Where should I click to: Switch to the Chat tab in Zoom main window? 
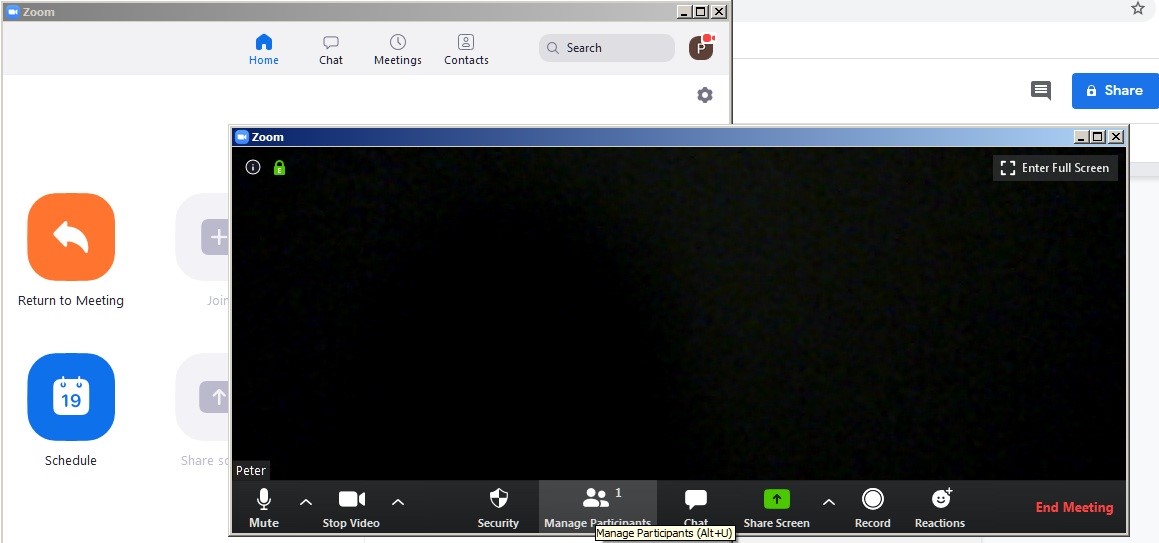pyautogui.click(x=330, y=50)
